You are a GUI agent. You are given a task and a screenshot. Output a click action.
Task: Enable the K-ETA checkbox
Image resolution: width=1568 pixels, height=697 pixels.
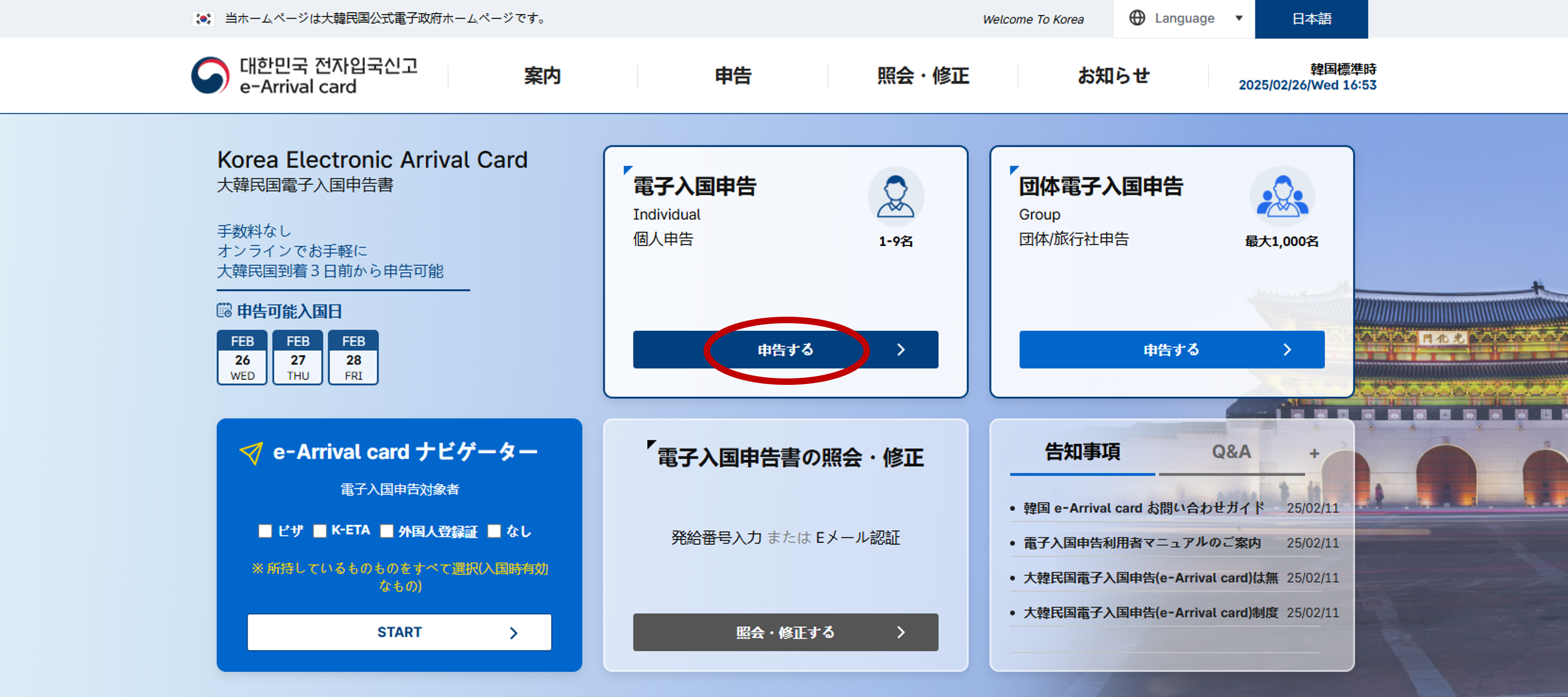pos(320,531)
